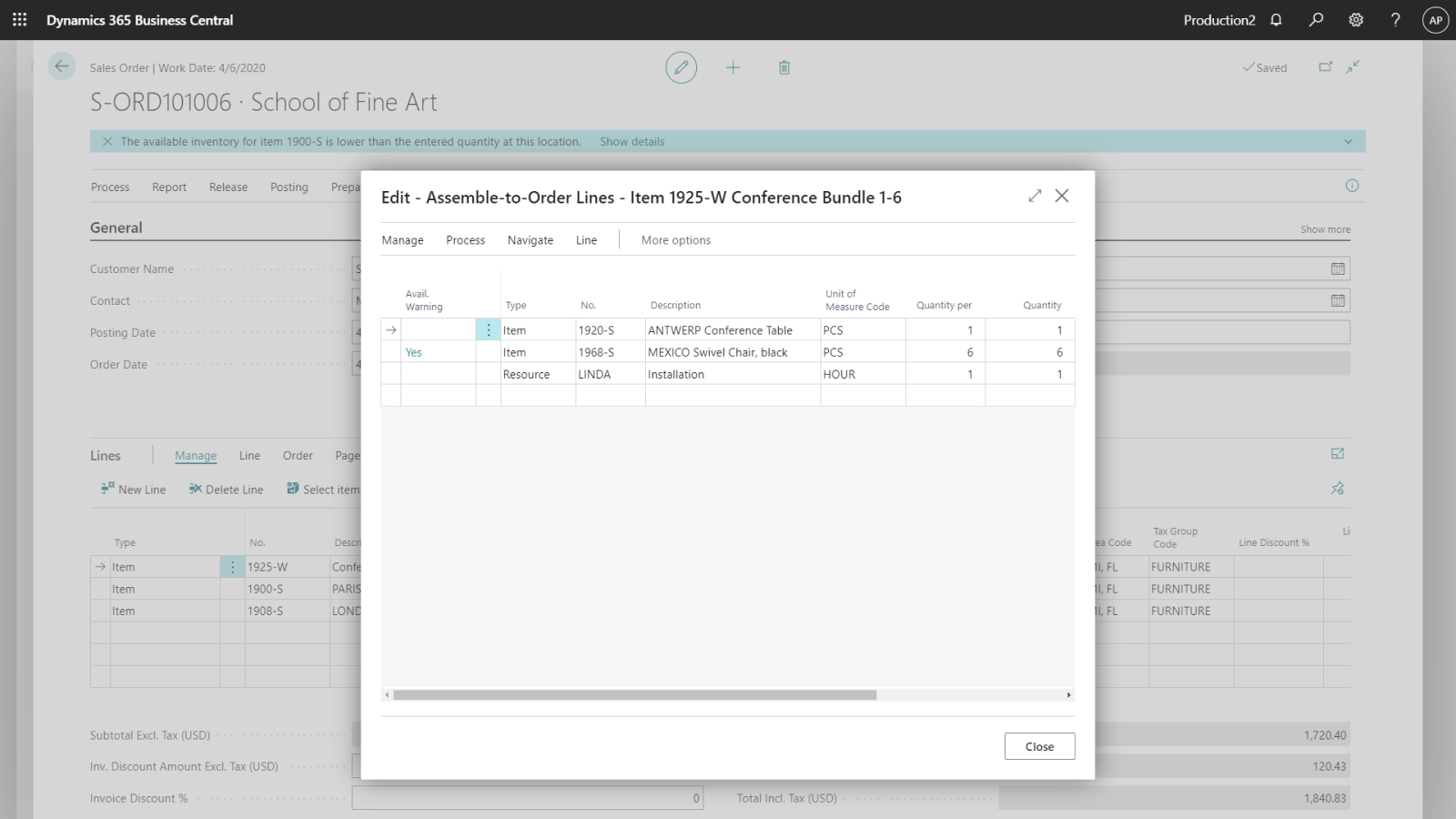Open the app launcher waffle menu
1456x819 pixels.
click(19, 19)
